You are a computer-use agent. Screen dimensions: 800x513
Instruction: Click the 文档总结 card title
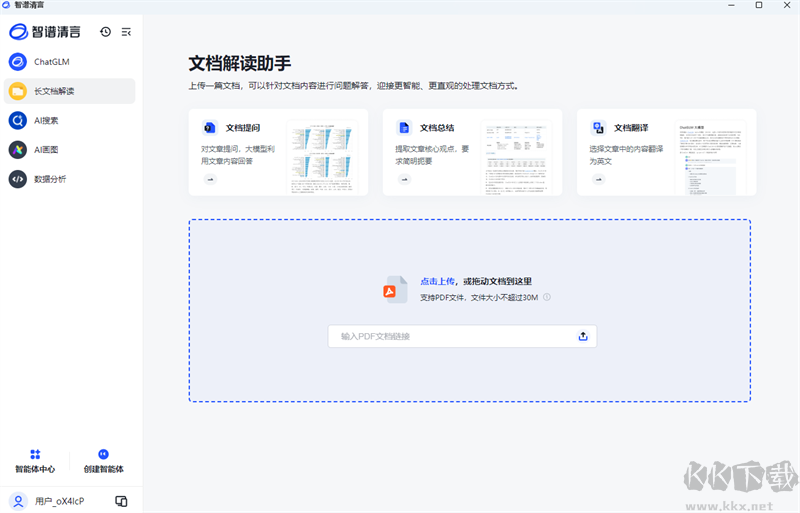437,128
